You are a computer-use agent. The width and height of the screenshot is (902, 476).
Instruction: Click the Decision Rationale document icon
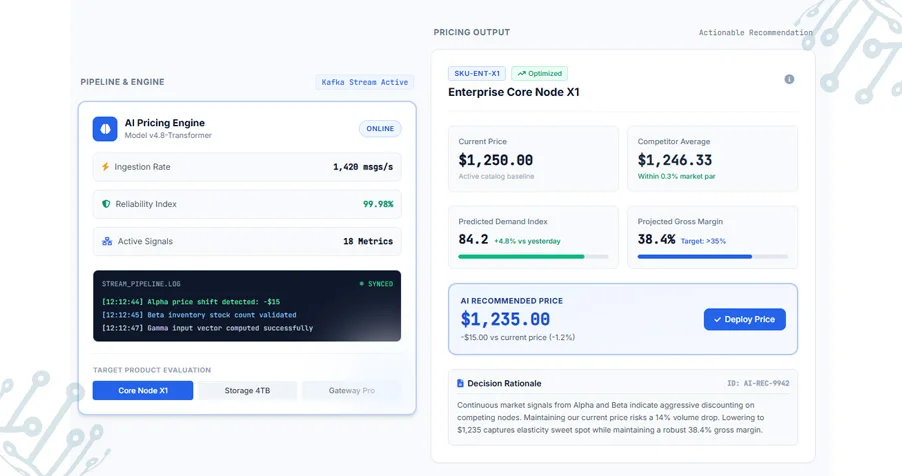click(460, 383)
